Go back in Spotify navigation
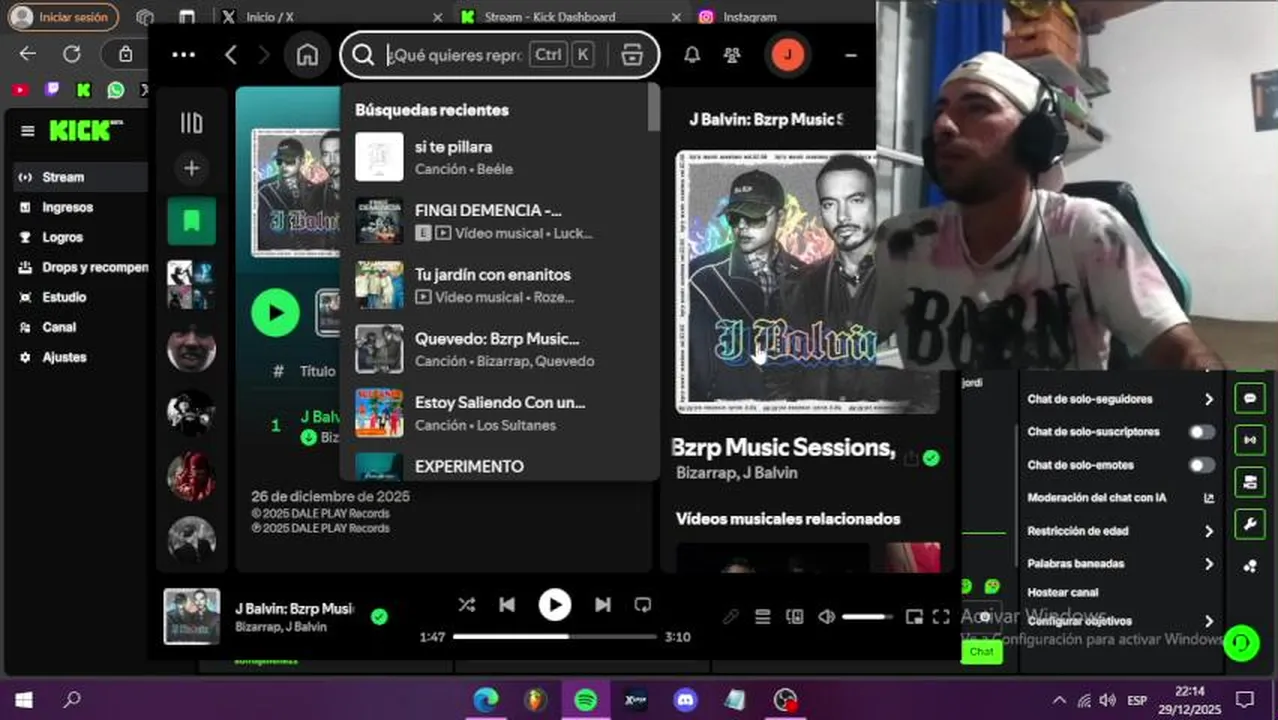The image size is (1278, 720). coord(231,55)
